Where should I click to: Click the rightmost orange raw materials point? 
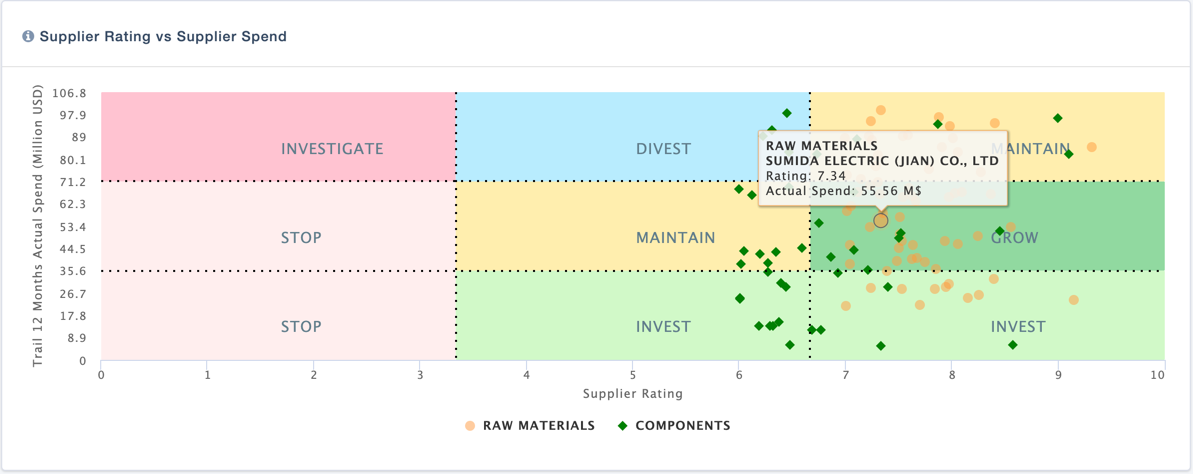1091,147
